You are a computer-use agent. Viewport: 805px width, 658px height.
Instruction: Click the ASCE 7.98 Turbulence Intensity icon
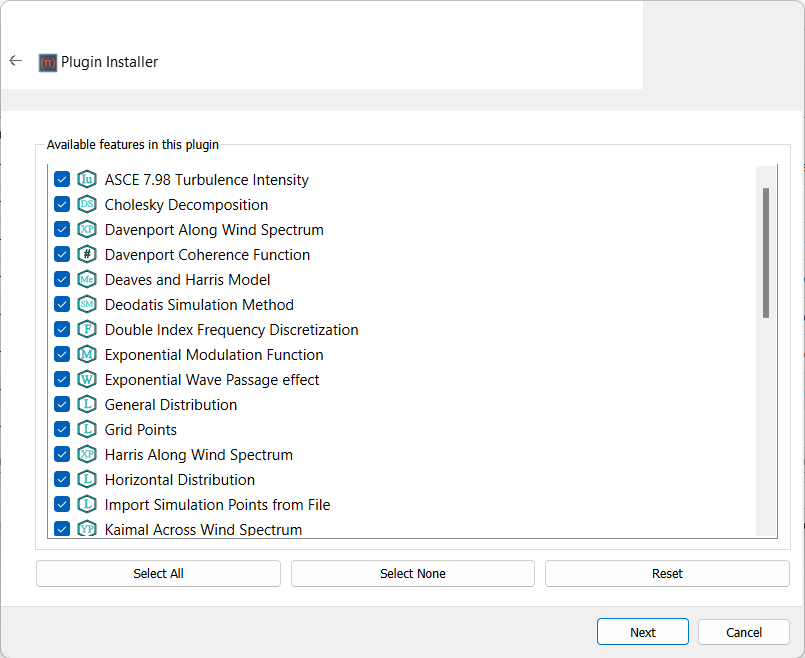(87, 180)
